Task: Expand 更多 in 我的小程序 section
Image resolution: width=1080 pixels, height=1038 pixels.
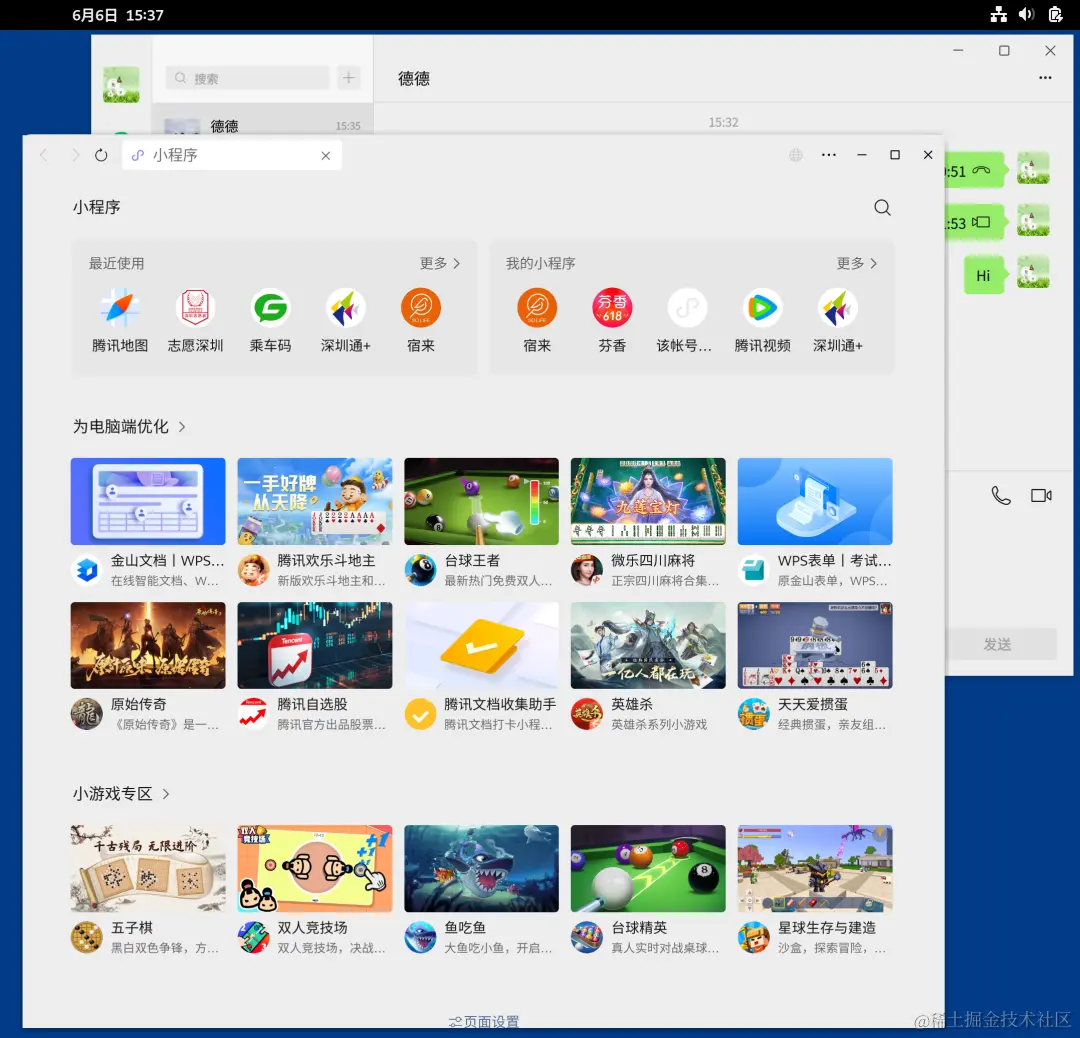Action: pos(857,263)
